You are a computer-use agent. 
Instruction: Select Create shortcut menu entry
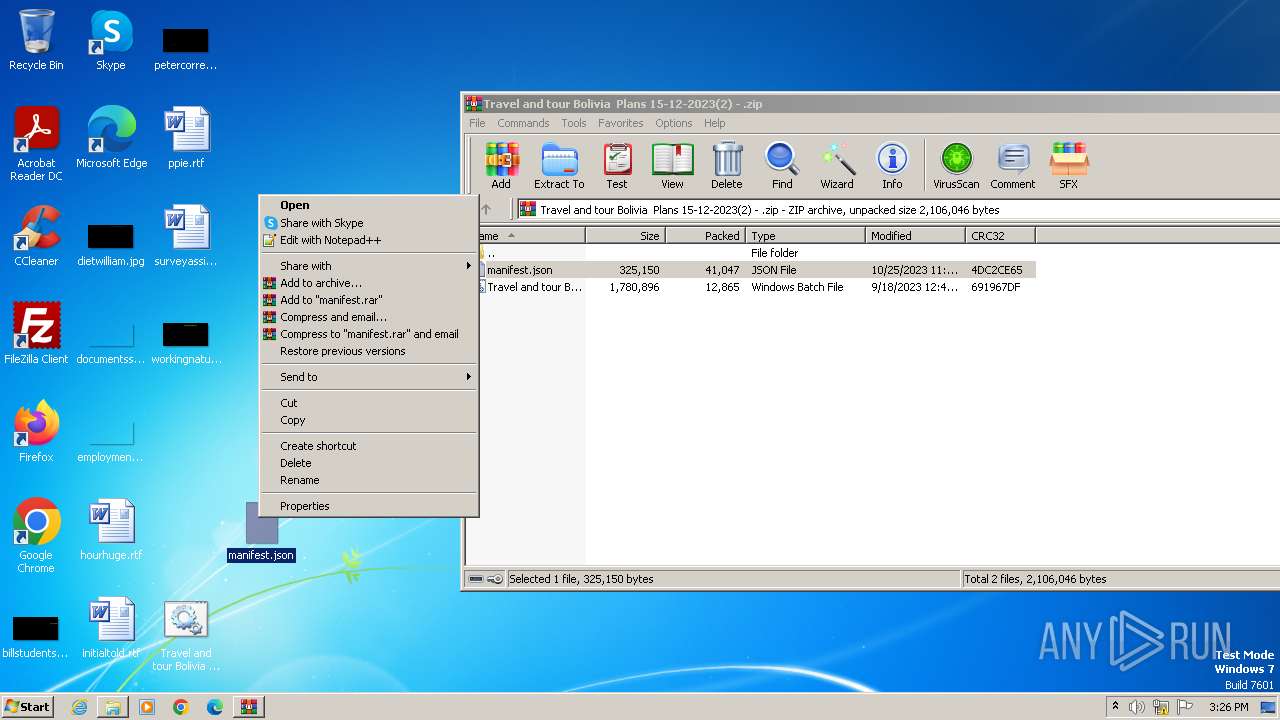click(x=369, y=446)
